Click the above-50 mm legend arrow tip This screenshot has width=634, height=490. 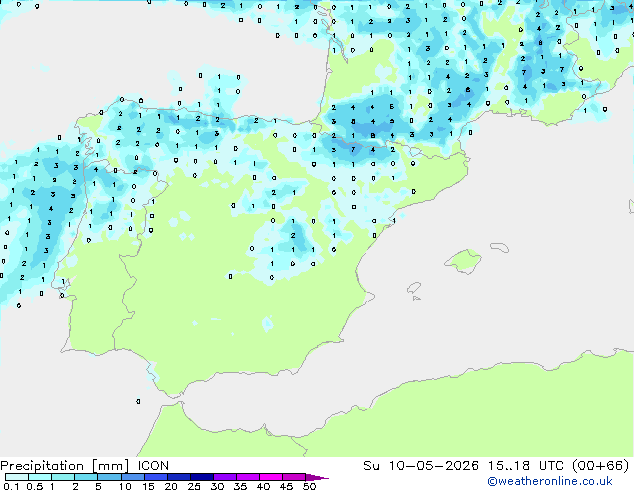coord(317,477)
